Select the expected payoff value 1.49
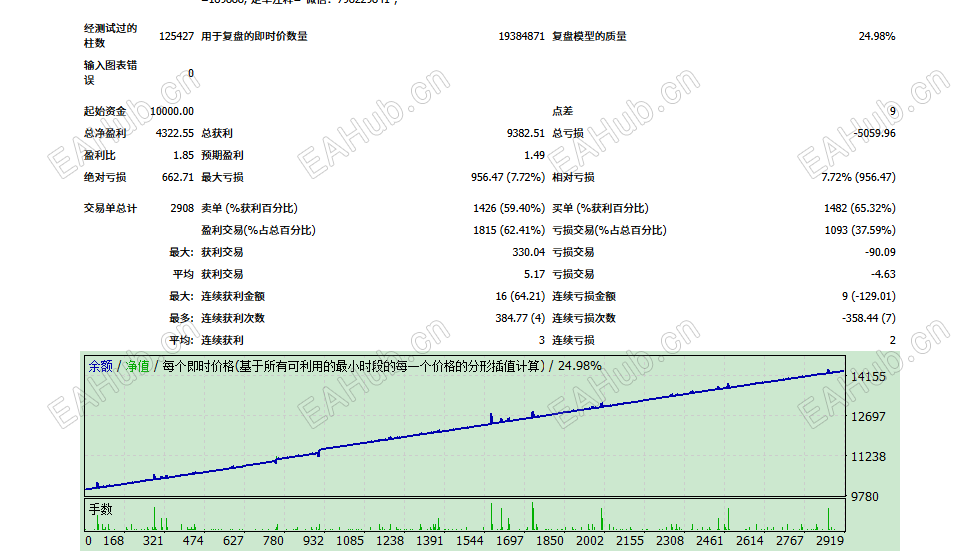 (x=534, y=155)
